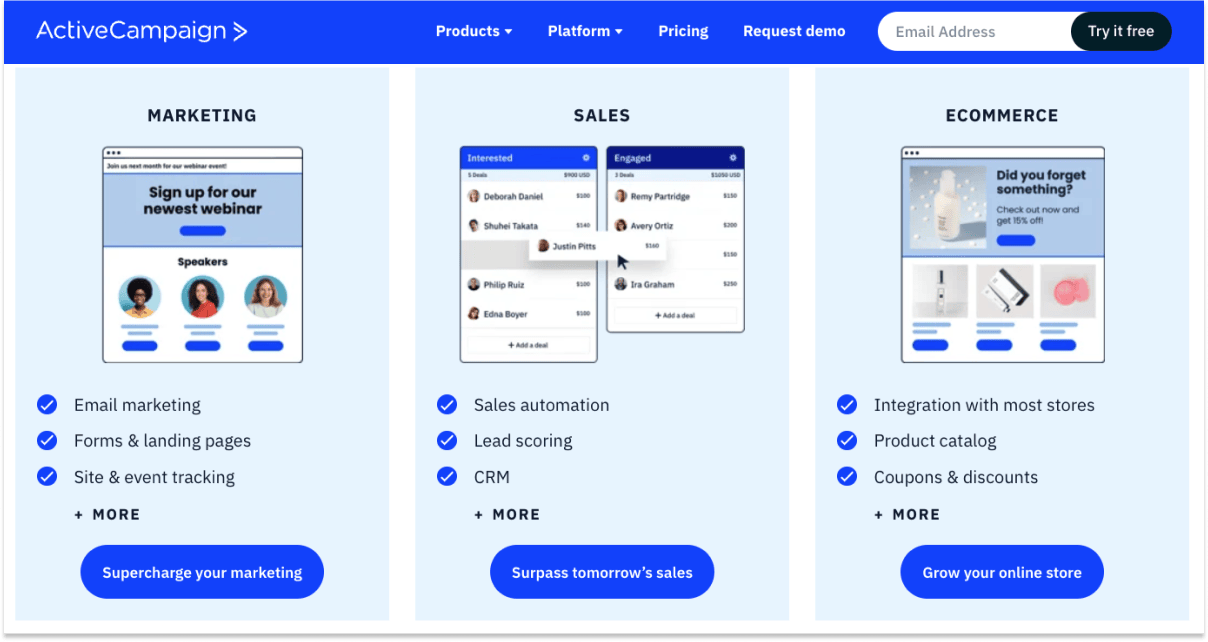
Task: Open settings gear on the Engaged column
Action: [734, 157]
